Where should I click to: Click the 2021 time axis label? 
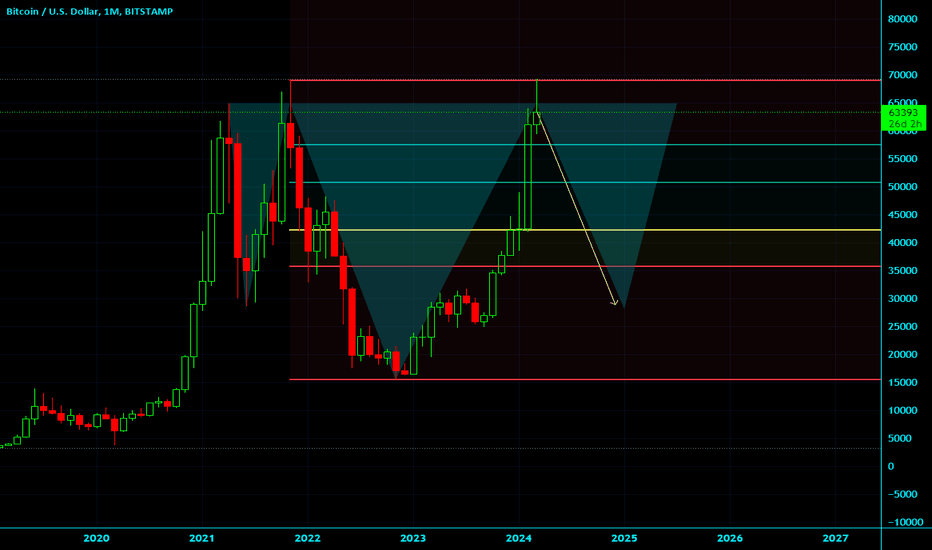tap(201, 538)
